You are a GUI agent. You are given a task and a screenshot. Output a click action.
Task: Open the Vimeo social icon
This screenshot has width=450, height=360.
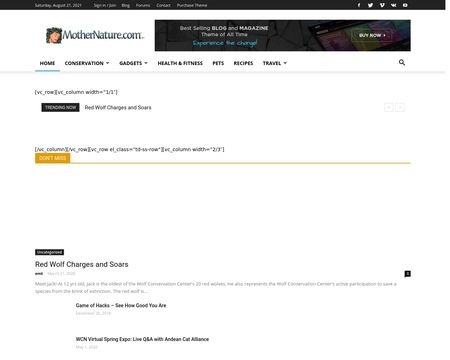[x=382, y=5]
